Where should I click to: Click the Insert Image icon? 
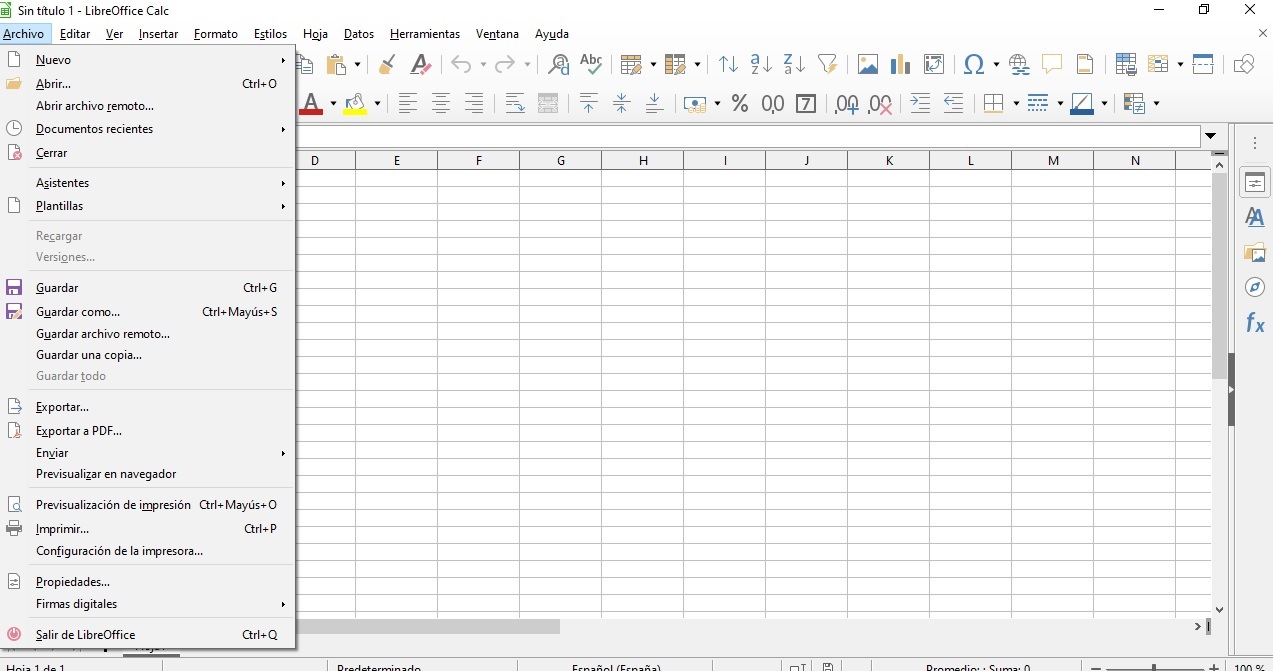click(x=868, y=64)
